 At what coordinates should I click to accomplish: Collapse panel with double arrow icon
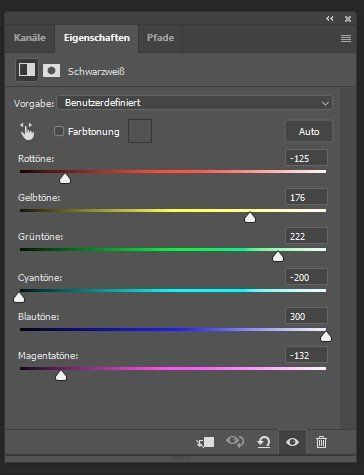[x=330, y=19]
